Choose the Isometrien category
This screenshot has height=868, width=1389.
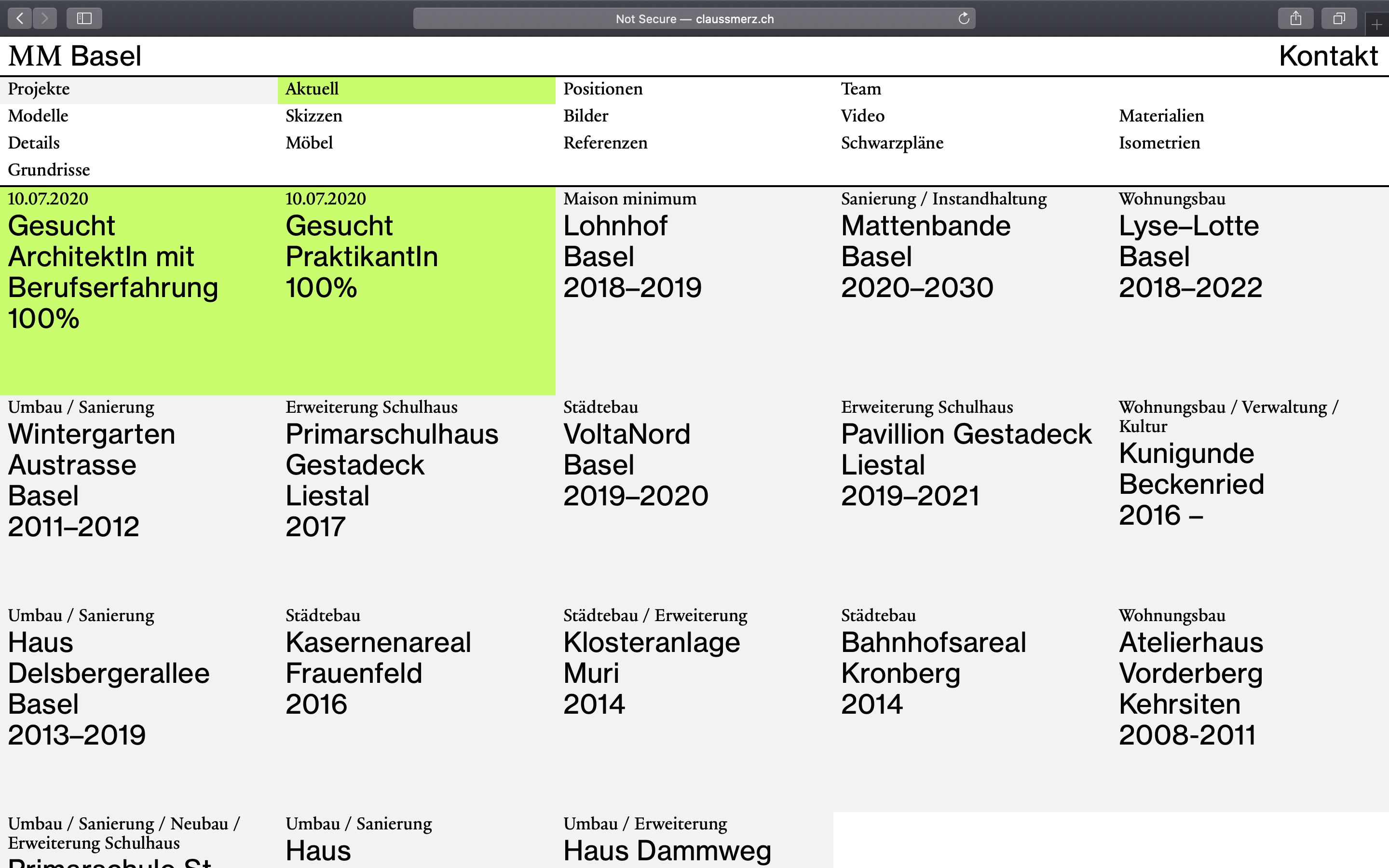(x=1159, y=143)
